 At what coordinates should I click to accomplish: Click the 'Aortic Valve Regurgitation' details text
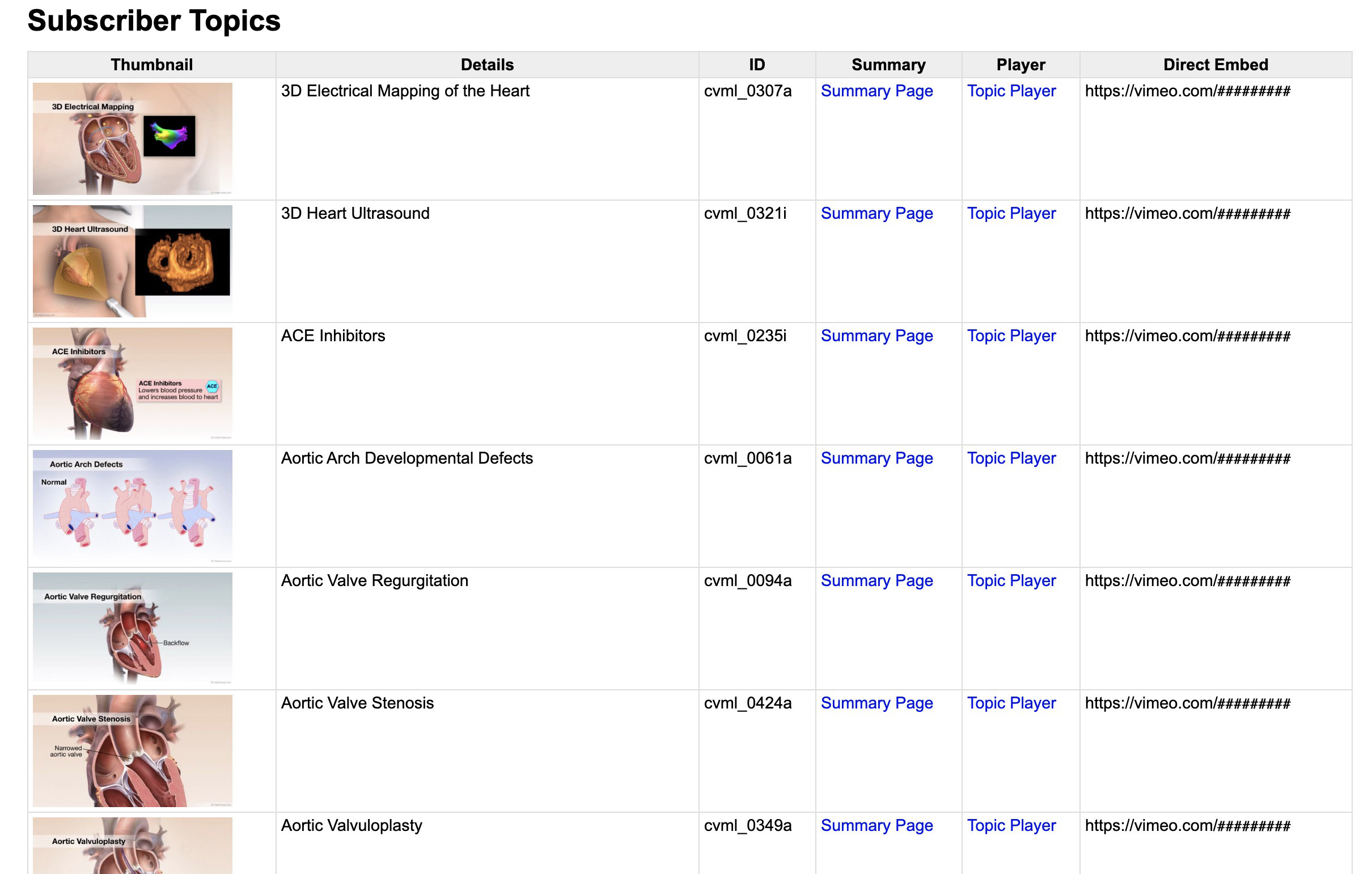[374, 581]
